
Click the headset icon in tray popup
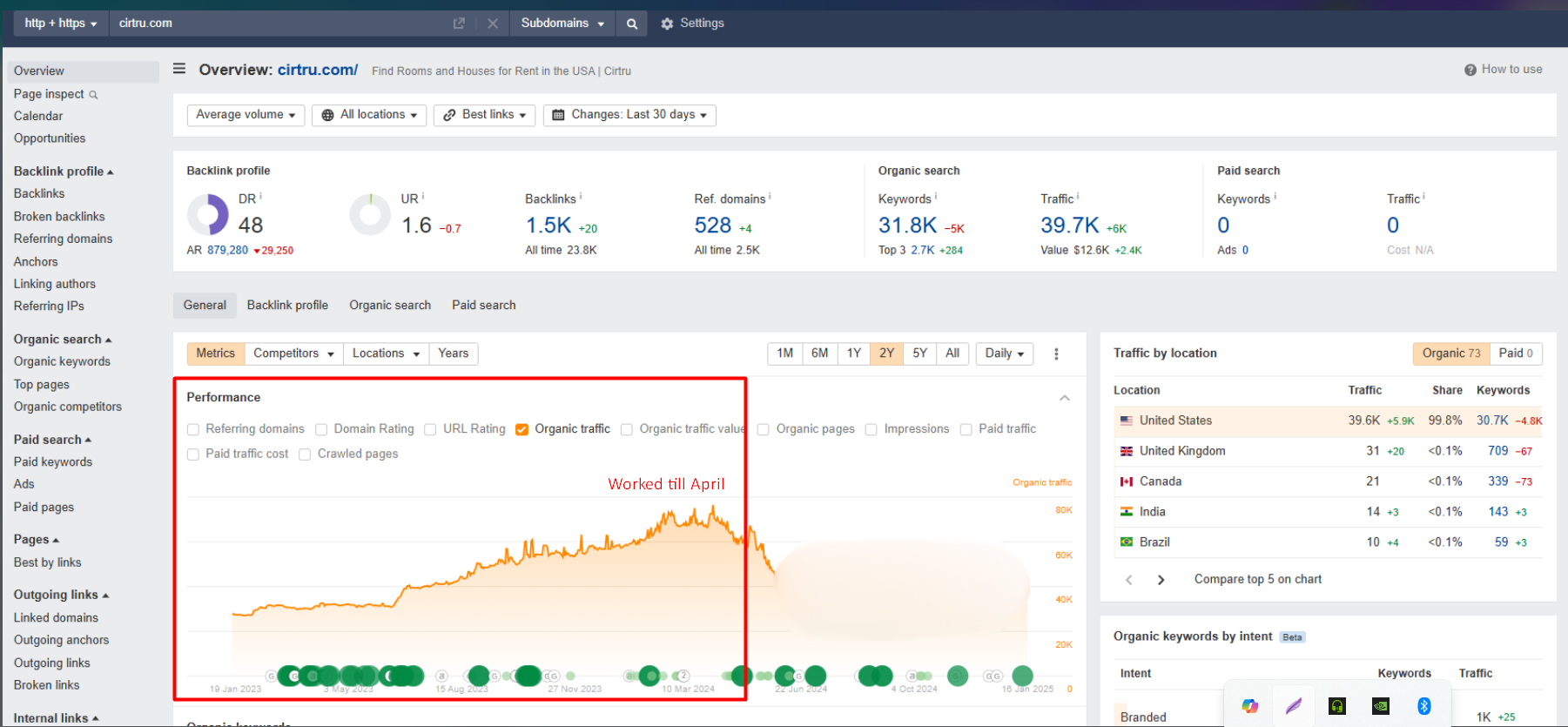pos(1337,706)
